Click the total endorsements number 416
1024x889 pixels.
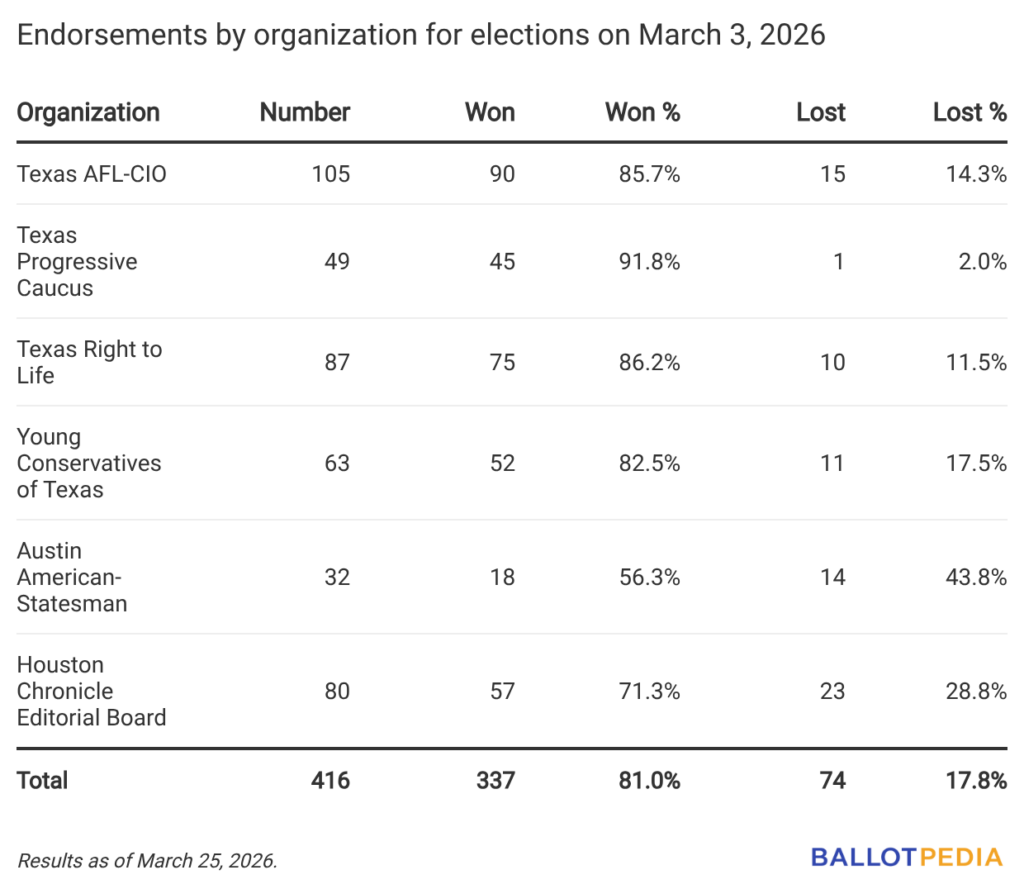[329, 780]
